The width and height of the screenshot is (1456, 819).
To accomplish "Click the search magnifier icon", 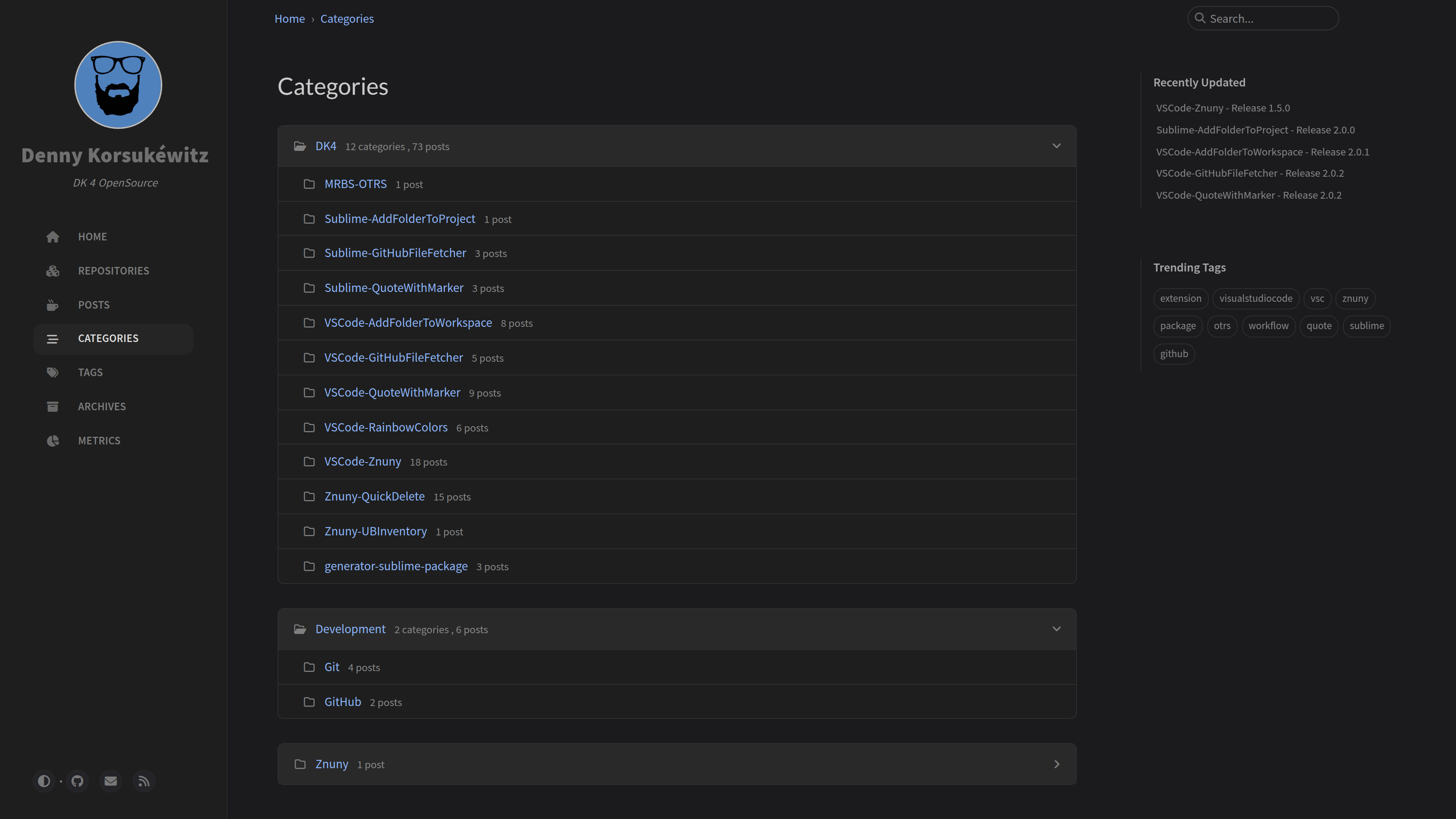I will (x=1200, y=18).
